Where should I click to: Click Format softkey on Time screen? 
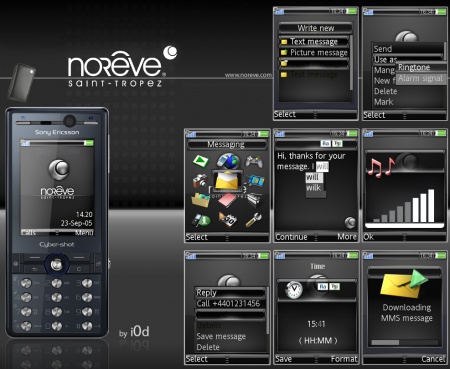point(344,359)
